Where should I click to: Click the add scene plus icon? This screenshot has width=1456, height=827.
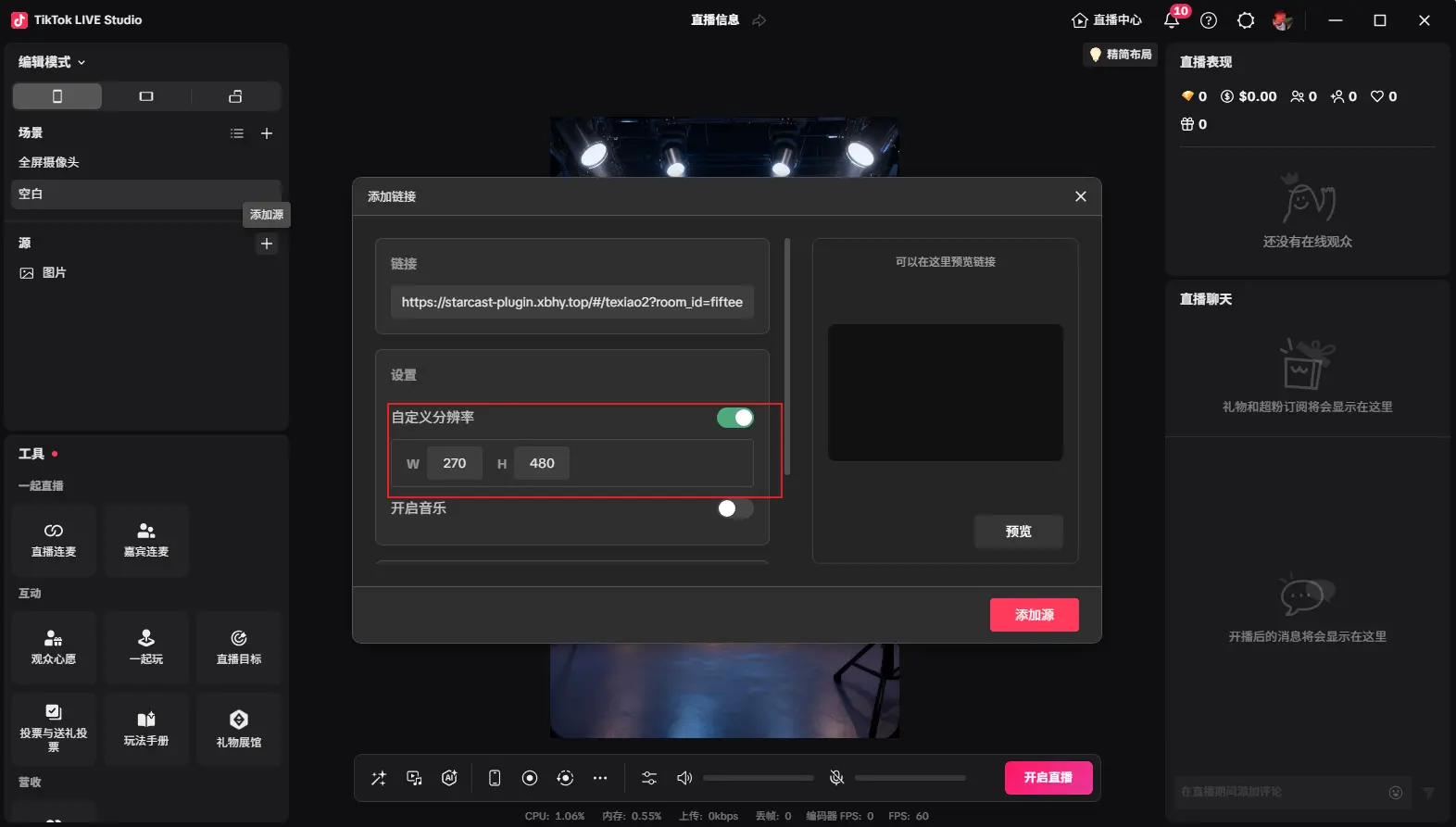point(267,133)
